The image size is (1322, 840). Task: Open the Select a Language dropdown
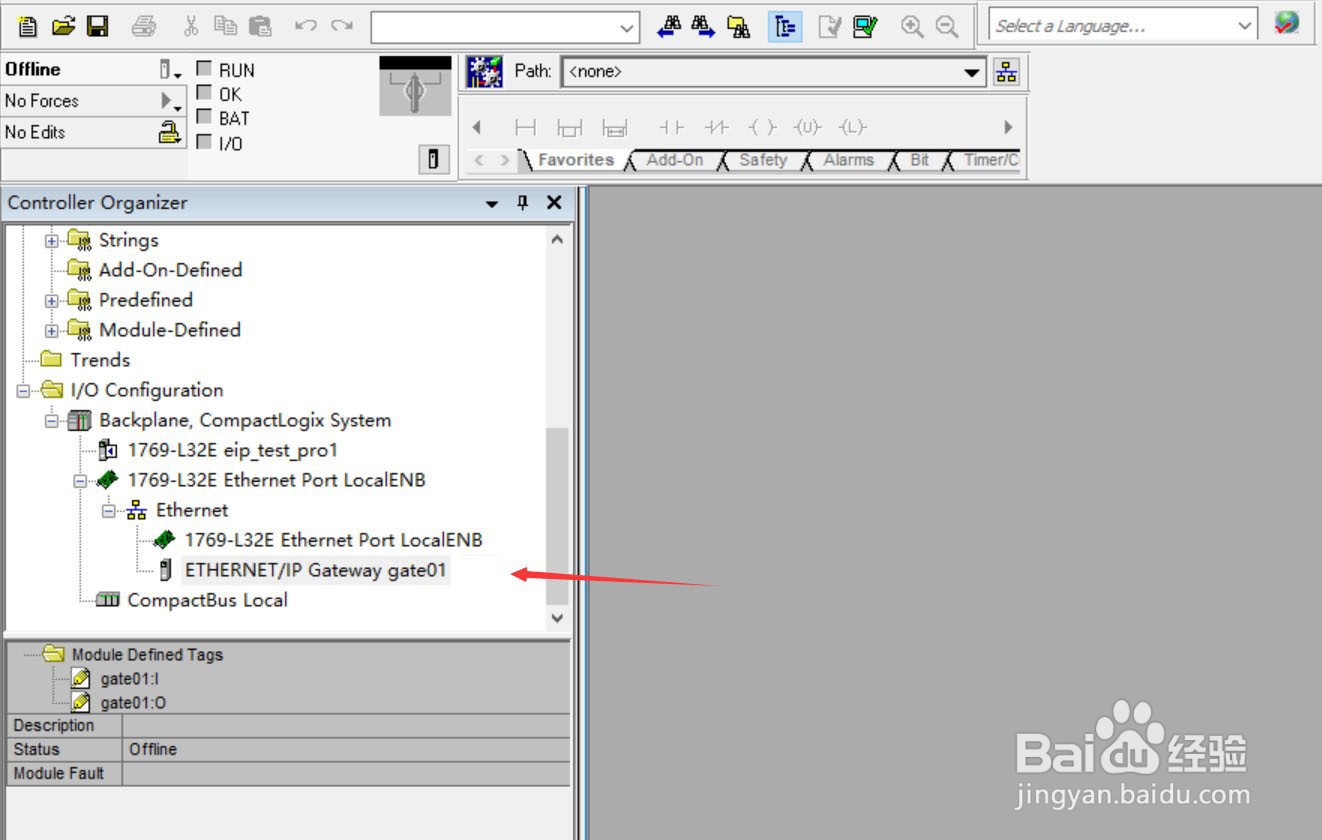(1245, 25)
